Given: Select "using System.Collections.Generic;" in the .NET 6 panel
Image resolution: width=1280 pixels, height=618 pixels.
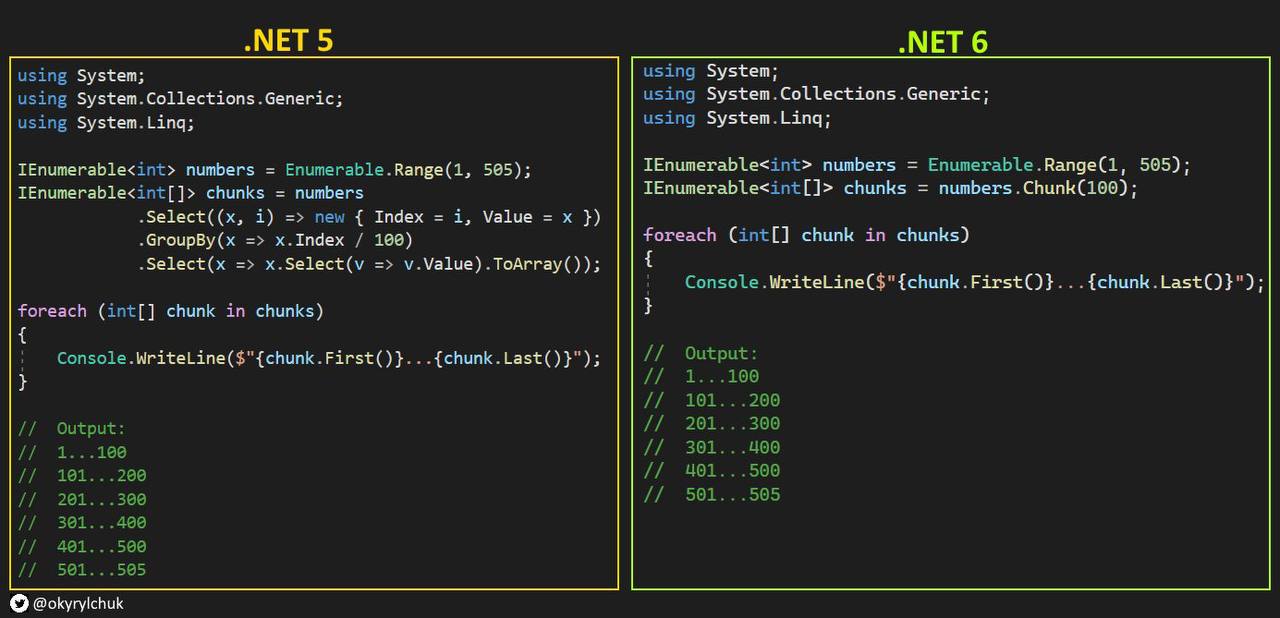Looking at the screenshot, I should coord(816,94).
